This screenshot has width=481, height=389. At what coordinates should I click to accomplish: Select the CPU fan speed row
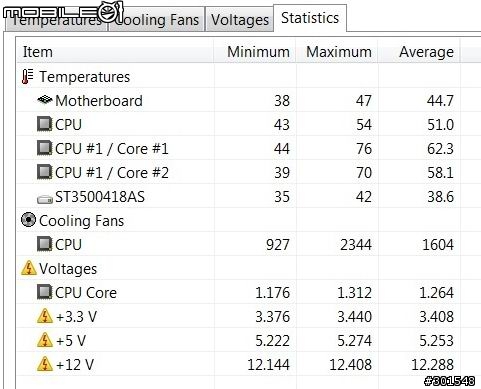[x=239, y=244]
